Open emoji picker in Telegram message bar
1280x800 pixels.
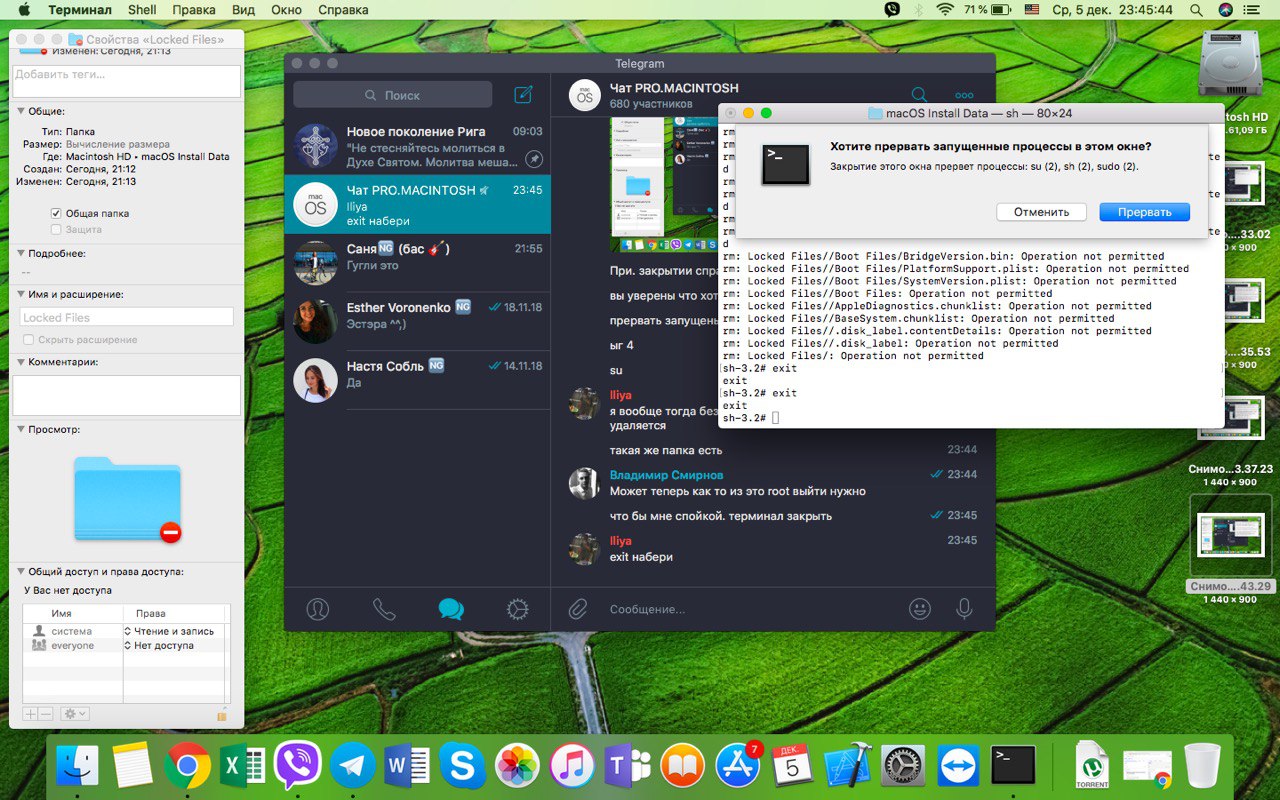[919, 608]
